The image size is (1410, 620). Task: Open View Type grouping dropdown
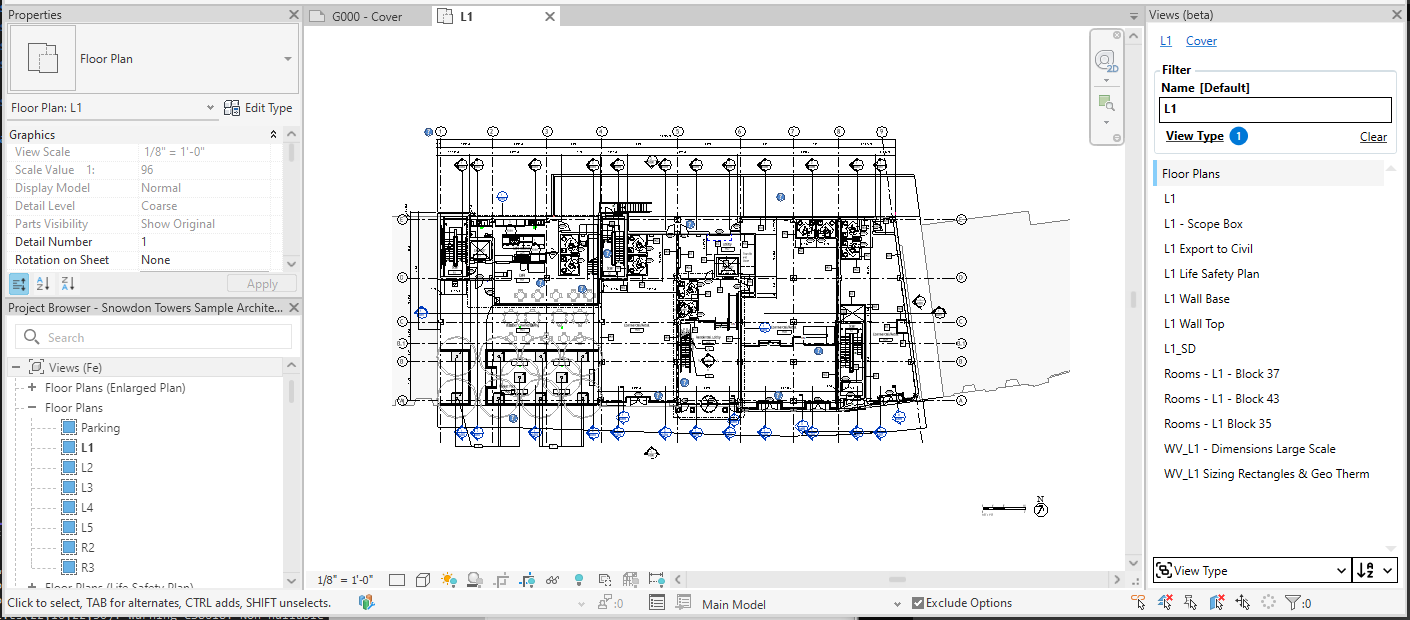coord(1251,571)
